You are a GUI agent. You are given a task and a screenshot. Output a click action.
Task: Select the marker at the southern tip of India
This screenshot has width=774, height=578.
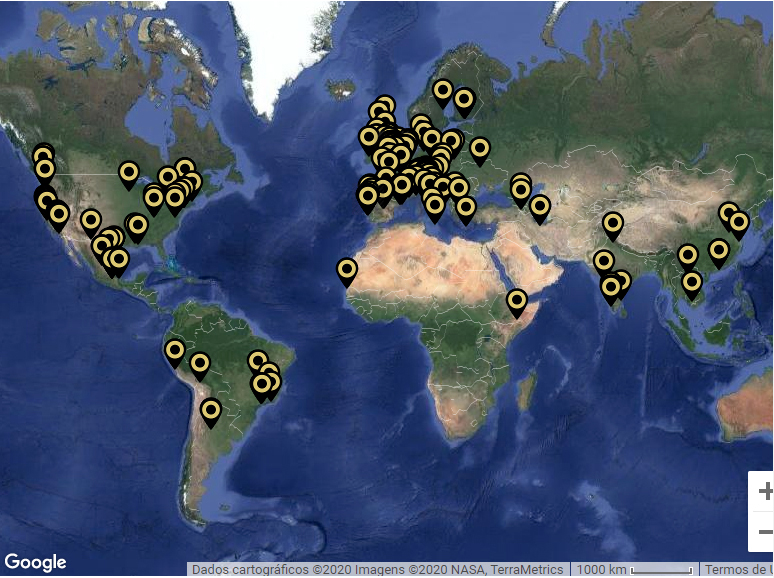click(x=611, y=290)
